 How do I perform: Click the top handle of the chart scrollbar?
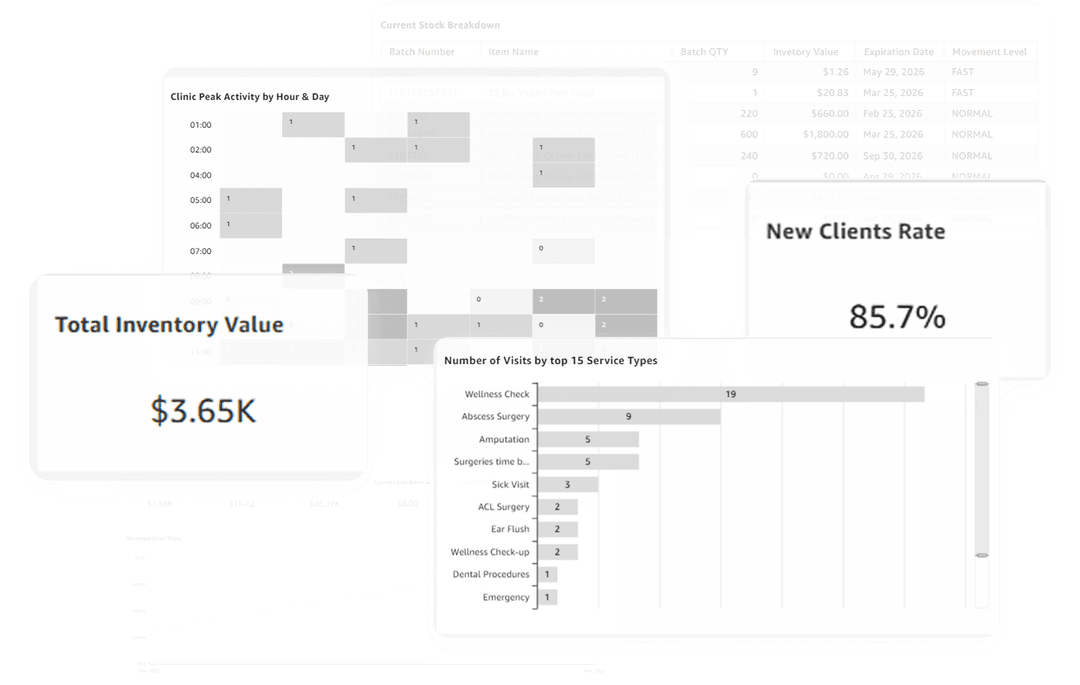pos(981,381)
